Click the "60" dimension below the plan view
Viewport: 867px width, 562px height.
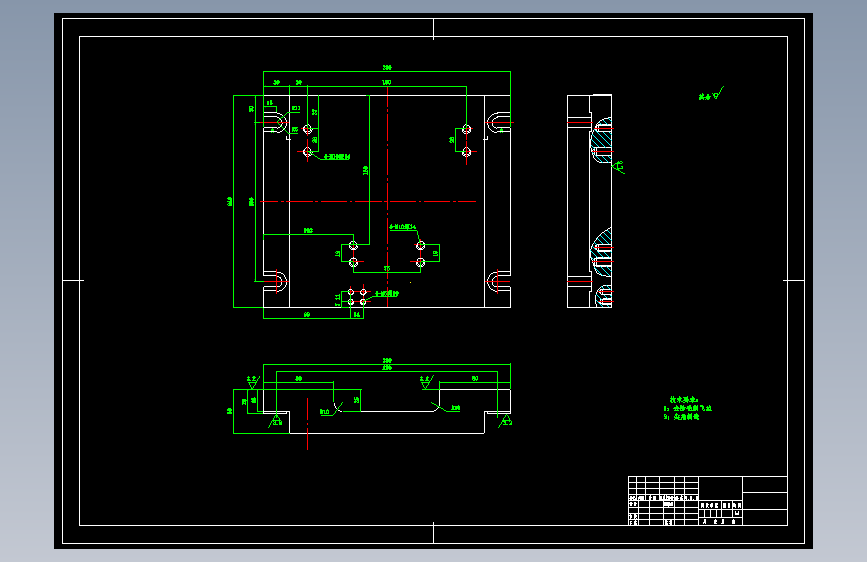[307, 315]
